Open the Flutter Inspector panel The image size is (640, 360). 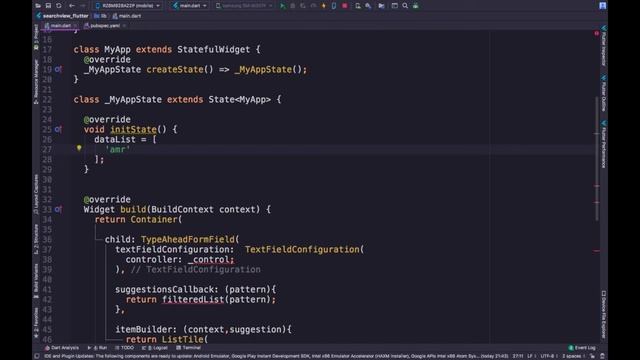click(604, 46)
